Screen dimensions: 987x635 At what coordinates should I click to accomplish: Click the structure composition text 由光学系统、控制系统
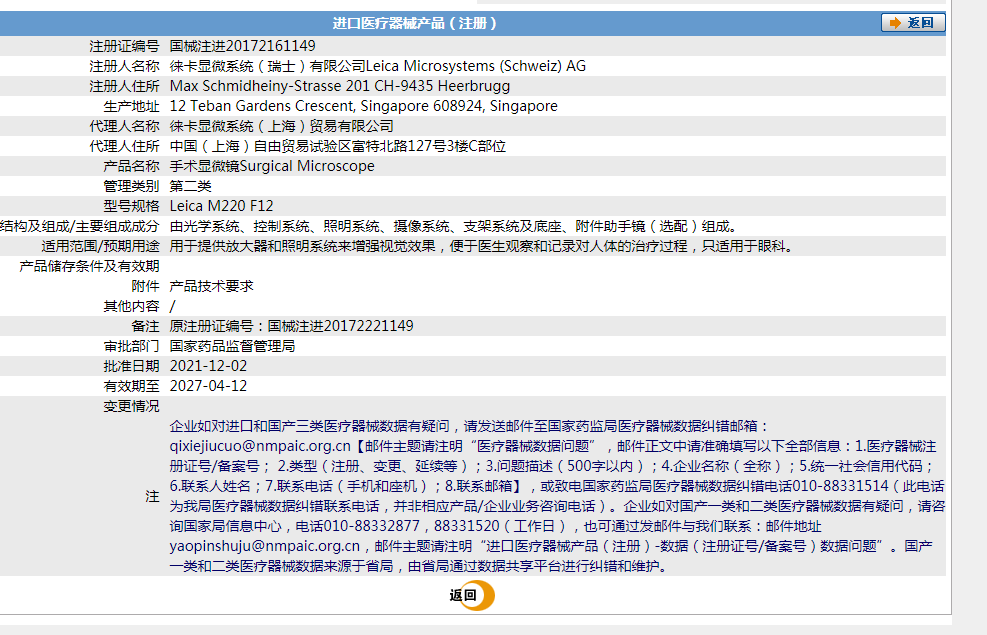point(239,227)
